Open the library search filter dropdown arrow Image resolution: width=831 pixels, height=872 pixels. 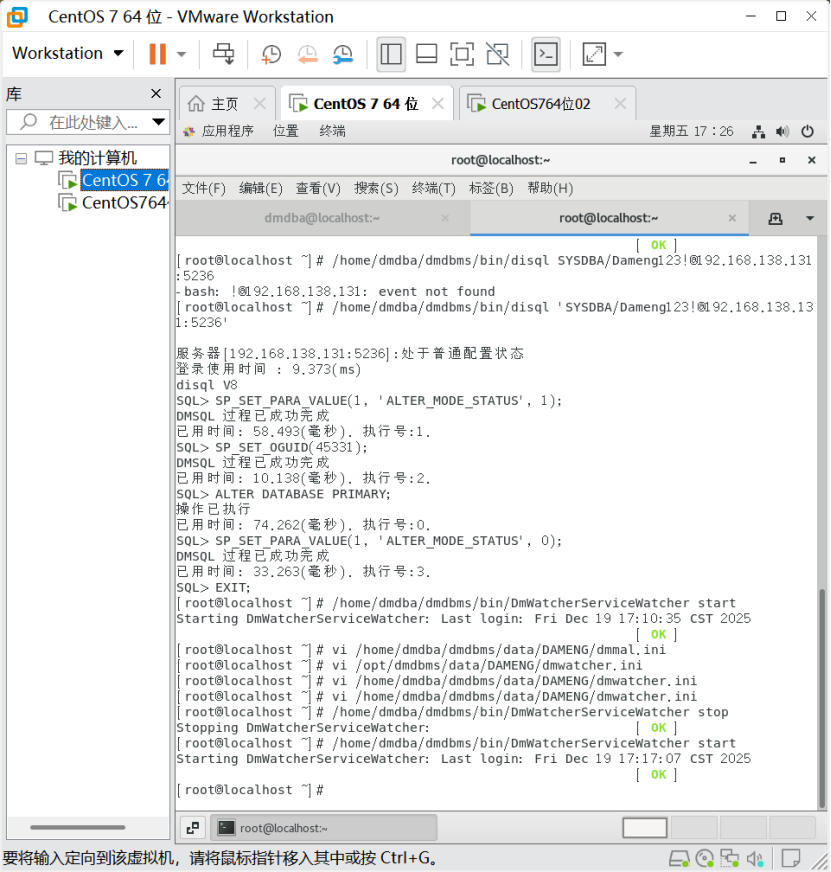[x=159, y=122]
